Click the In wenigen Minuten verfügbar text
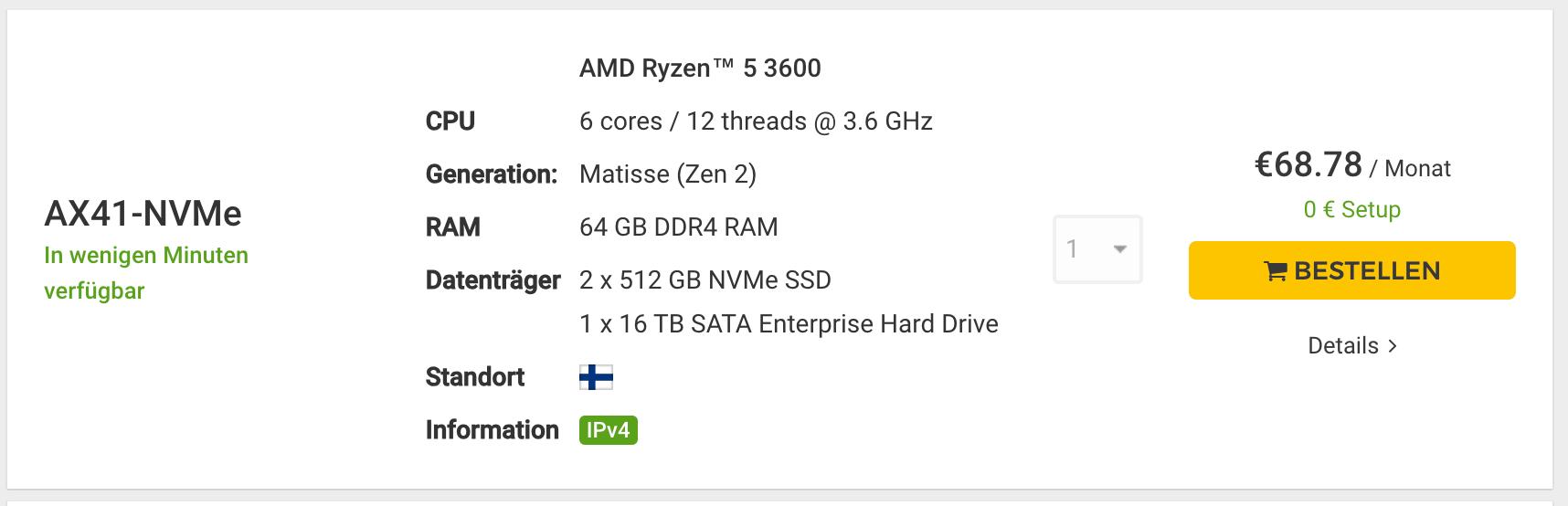The width and height of the screenshot is (1568, 506). click(x=146, y=272)
